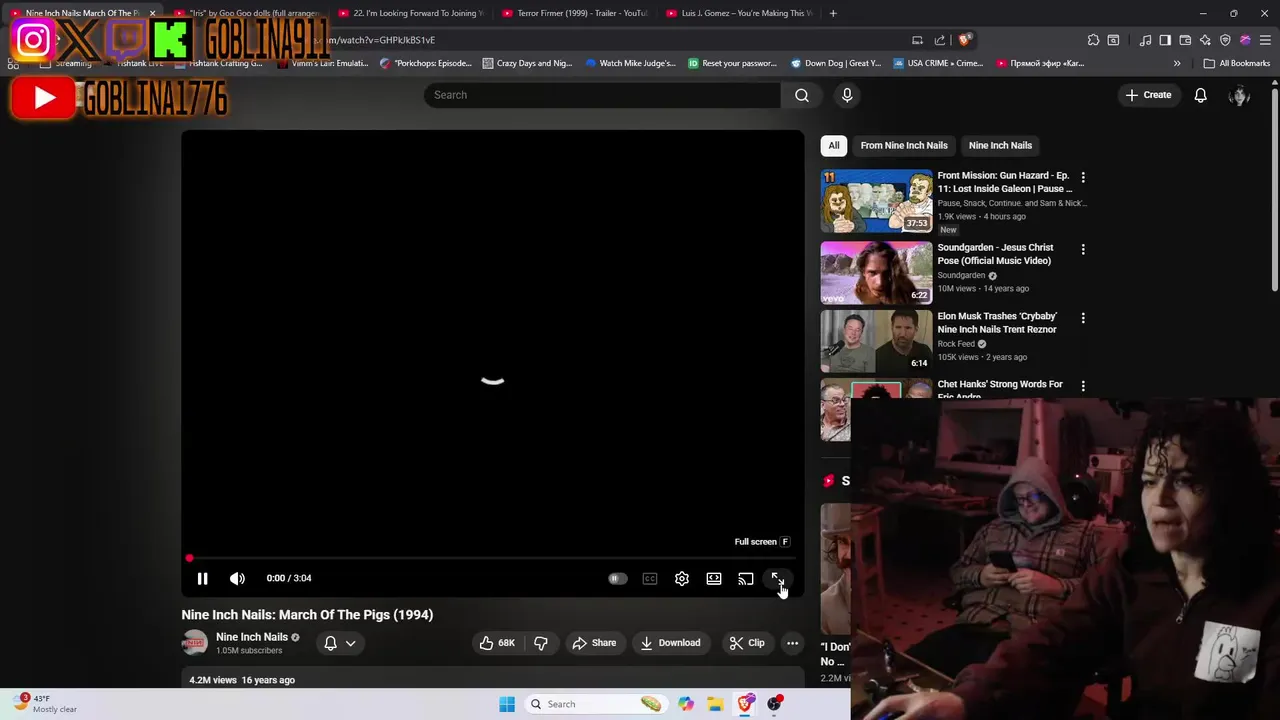Open options menu for Soundgarden video
1280x720 pixels.
[x=1083, y=249]
